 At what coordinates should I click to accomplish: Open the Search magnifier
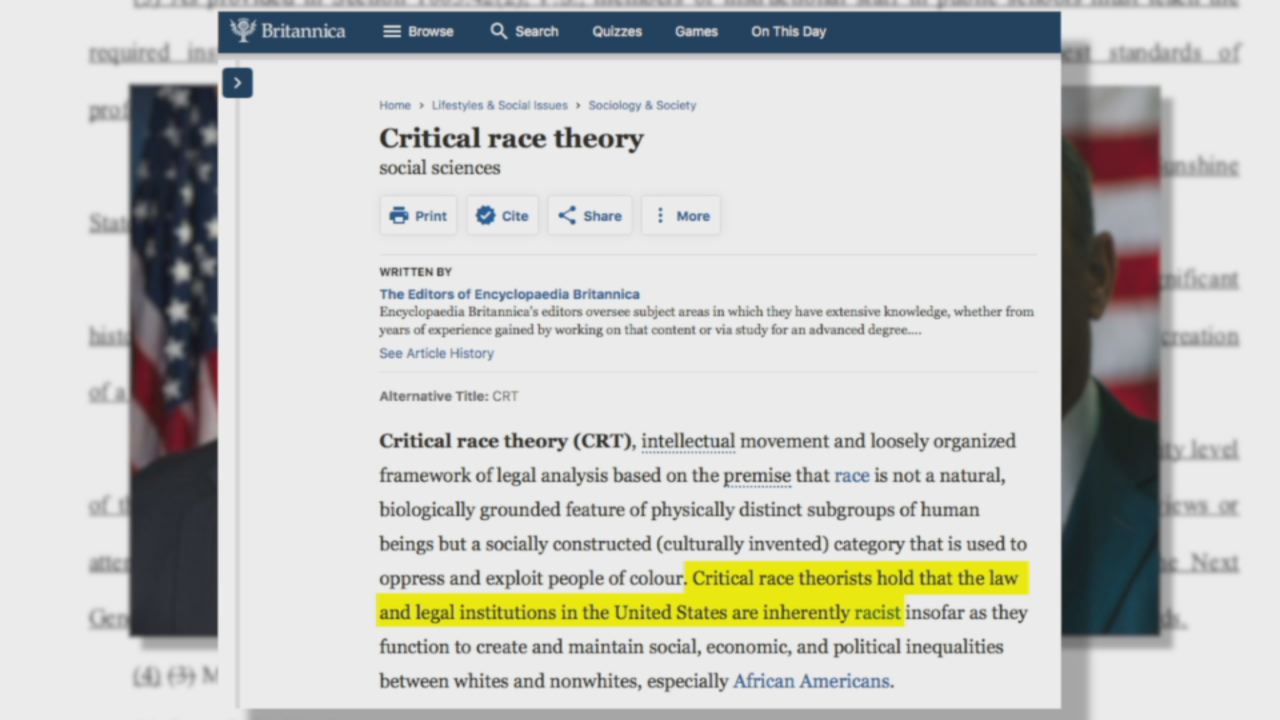point(524,31)
